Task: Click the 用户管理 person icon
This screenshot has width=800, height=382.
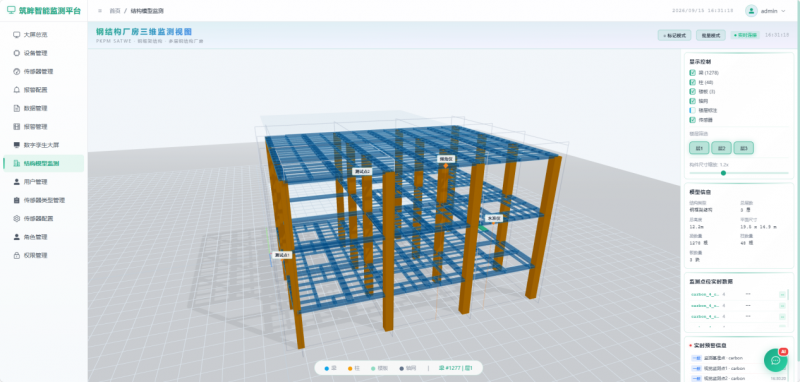Action: tap(16, 182)
